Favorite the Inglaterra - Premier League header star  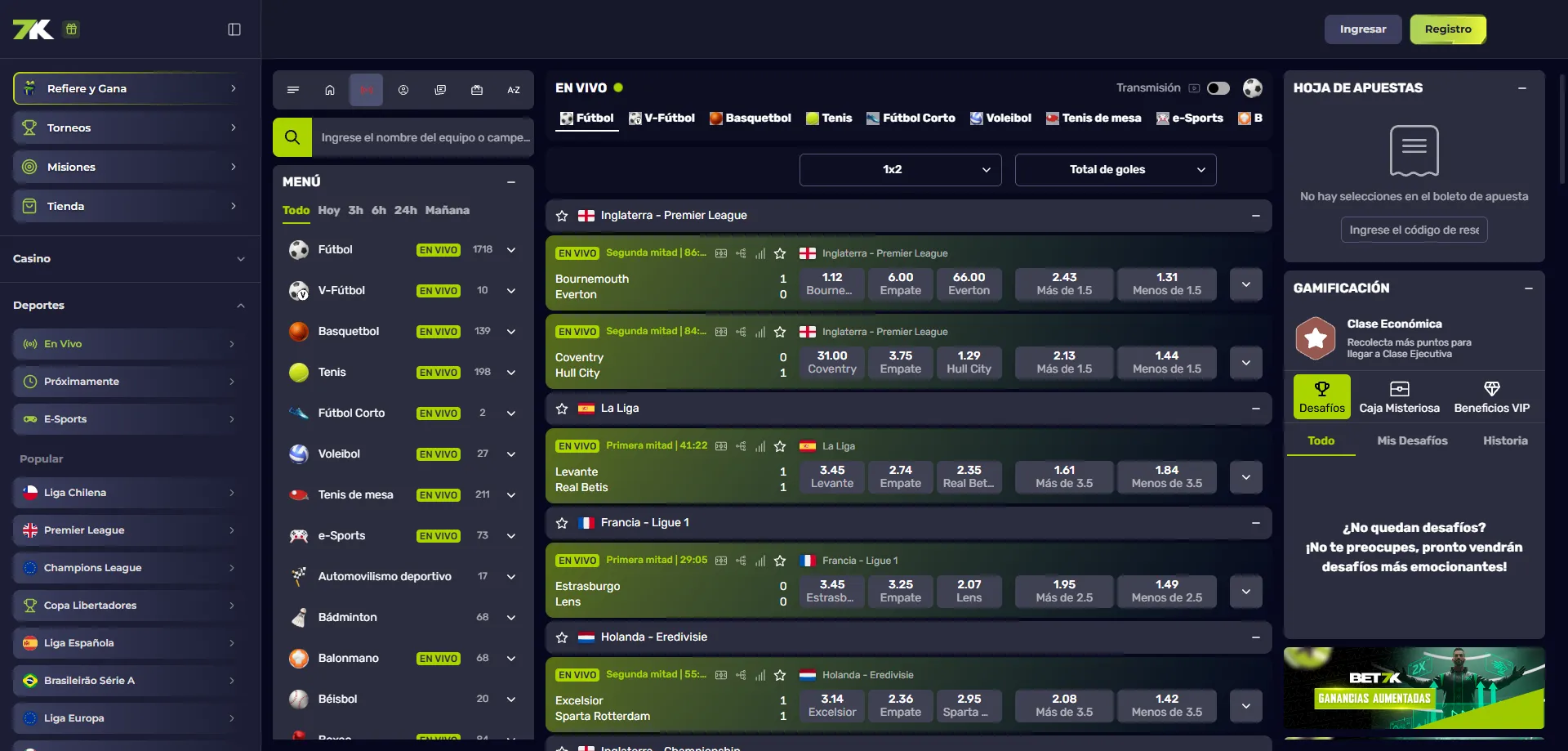[562, 216]
